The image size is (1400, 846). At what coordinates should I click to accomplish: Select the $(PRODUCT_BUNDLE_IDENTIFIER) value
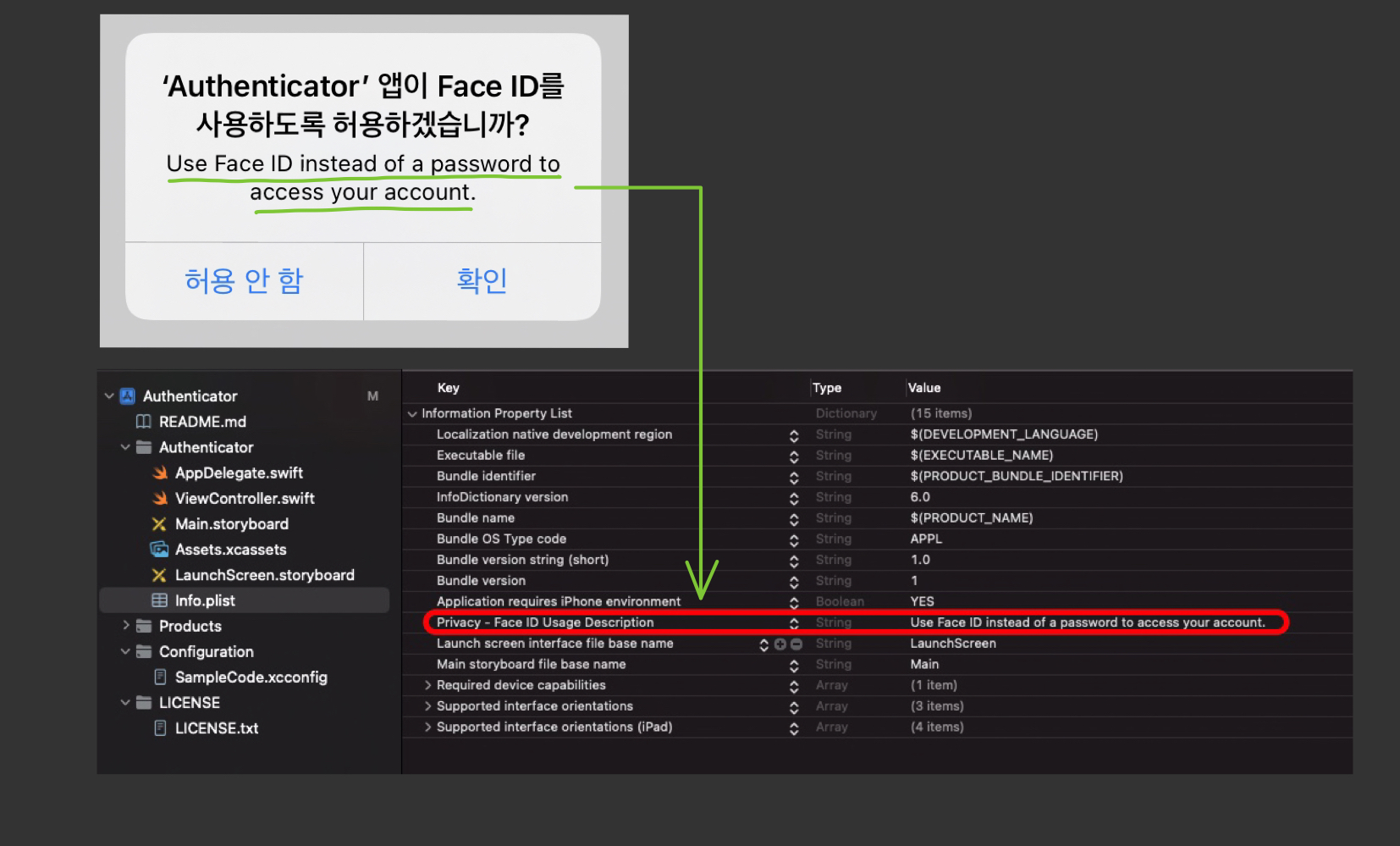[x=1017, y=476]
